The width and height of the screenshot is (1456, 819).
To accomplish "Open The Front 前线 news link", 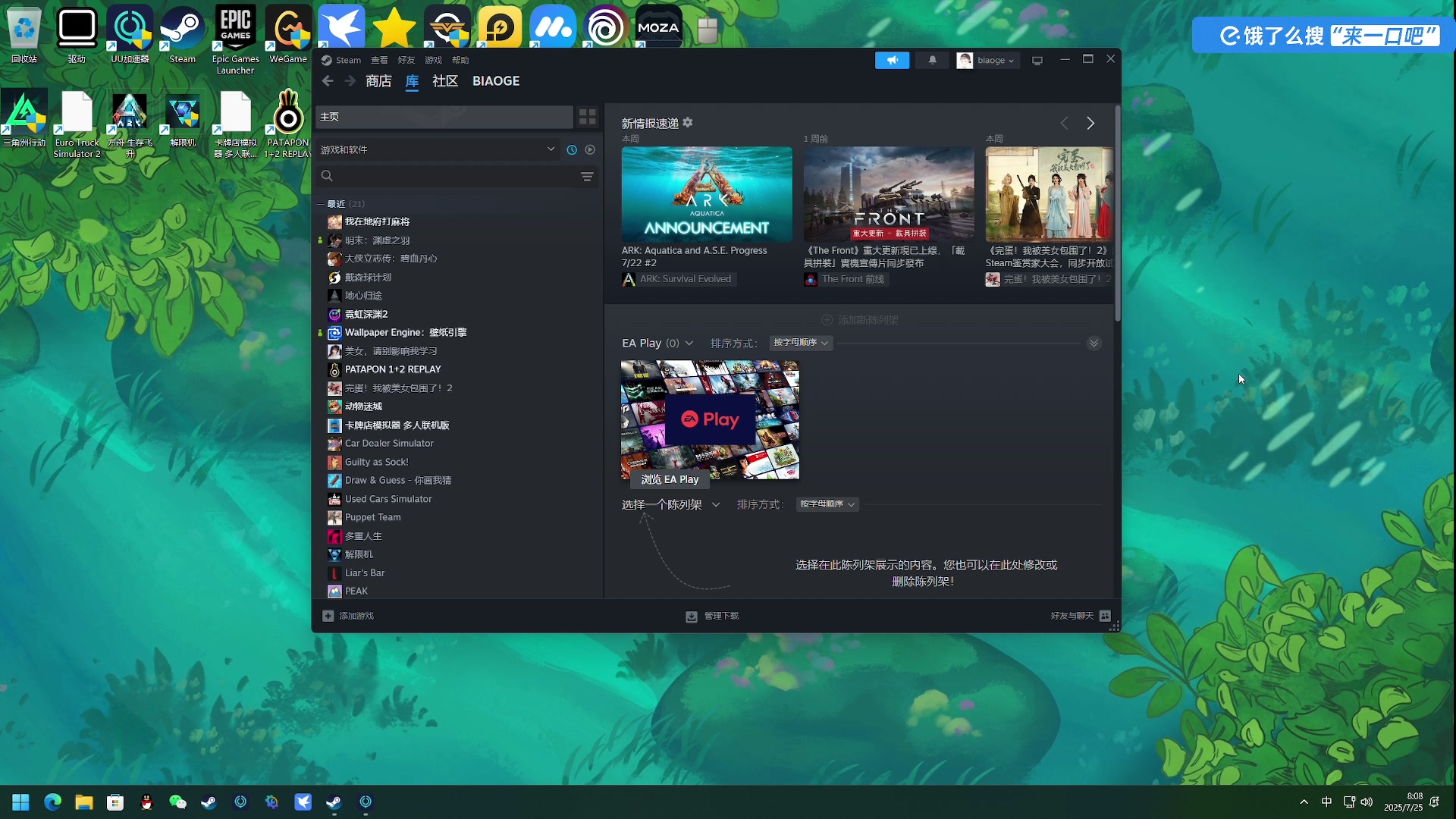I will 846,280.
